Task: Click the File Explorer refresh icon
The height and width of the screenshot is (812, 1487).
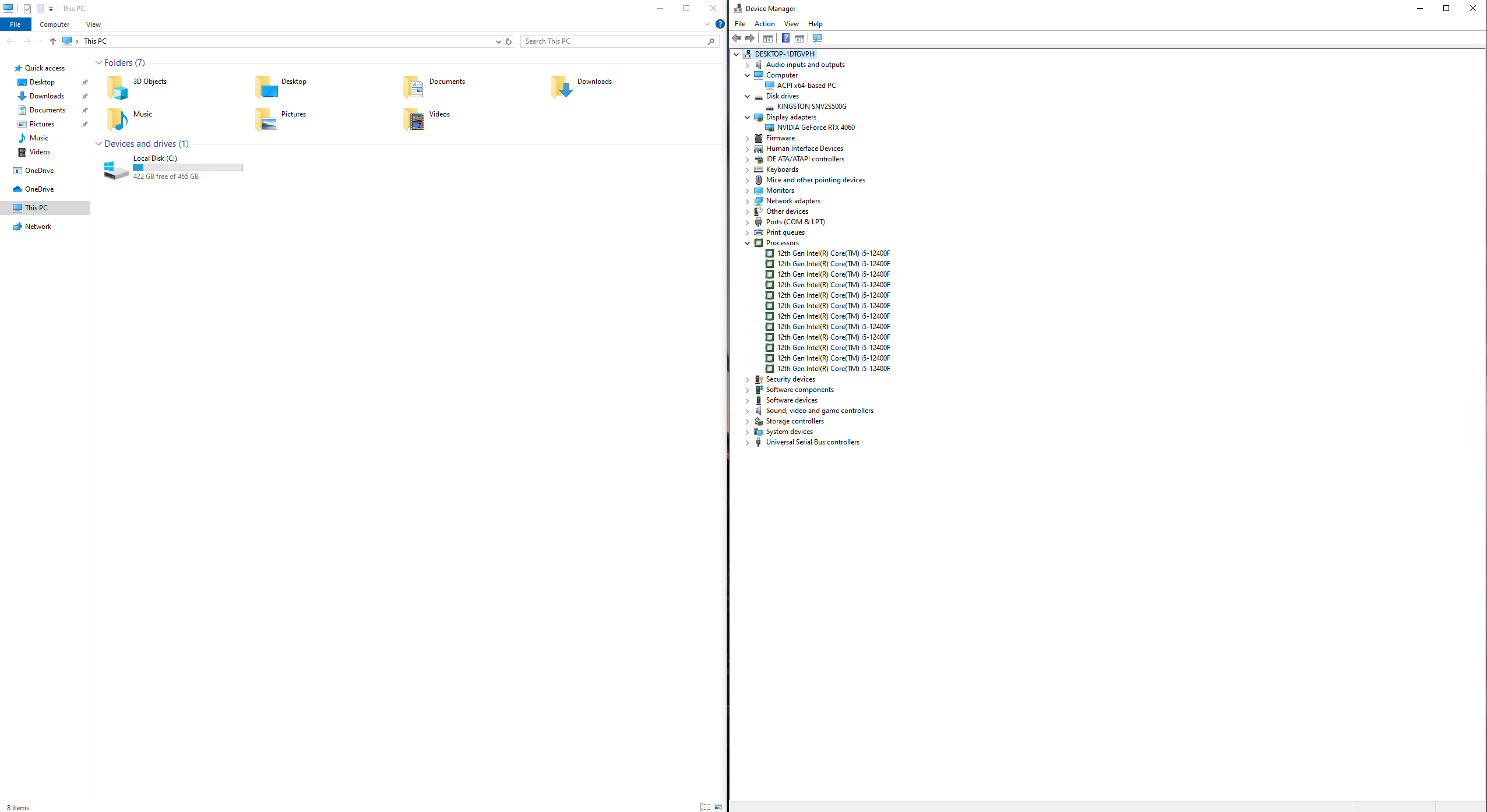Action: 509,41
